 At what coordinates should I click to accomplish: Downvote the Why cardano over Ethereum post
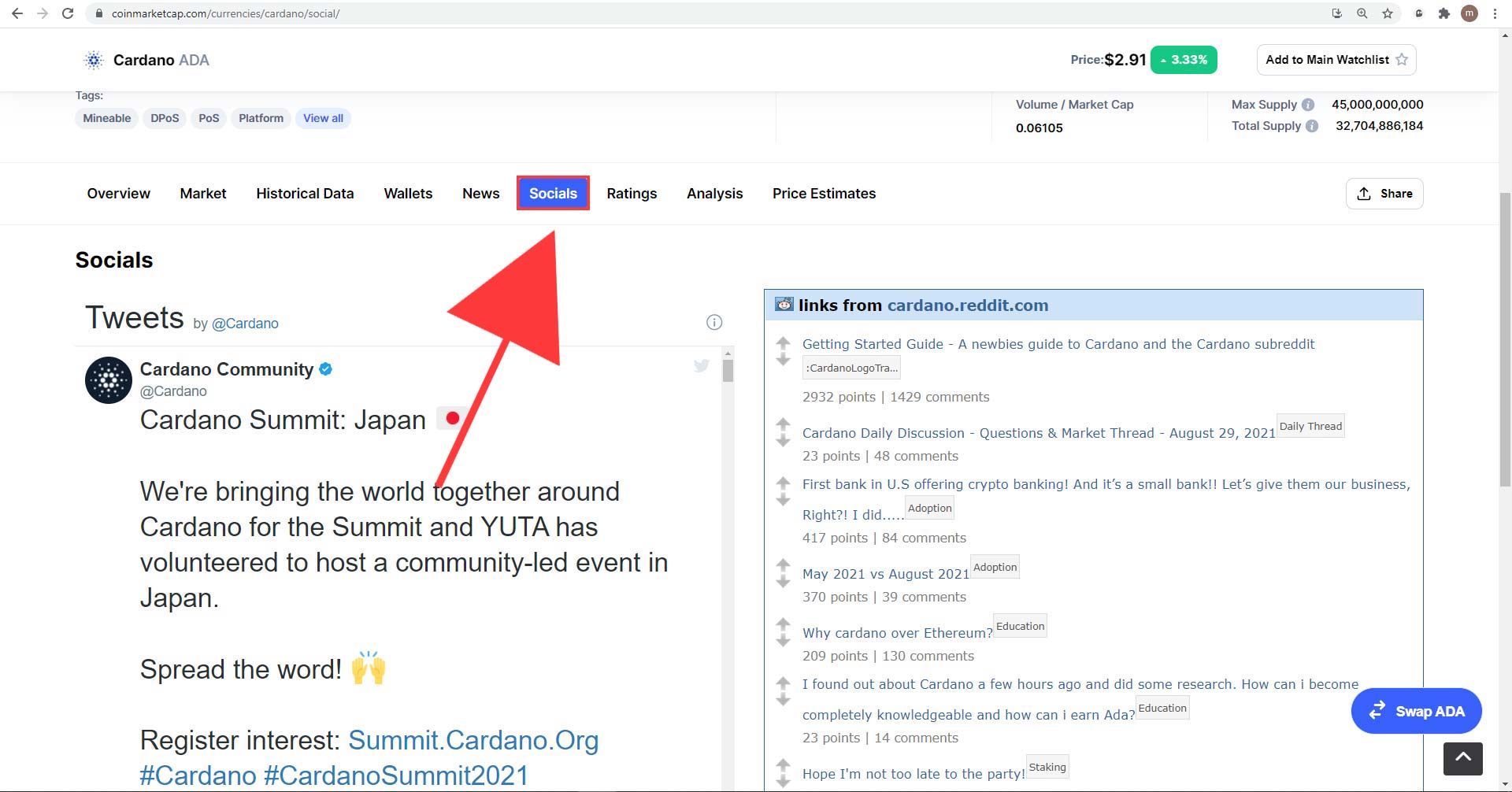[783, 640]
